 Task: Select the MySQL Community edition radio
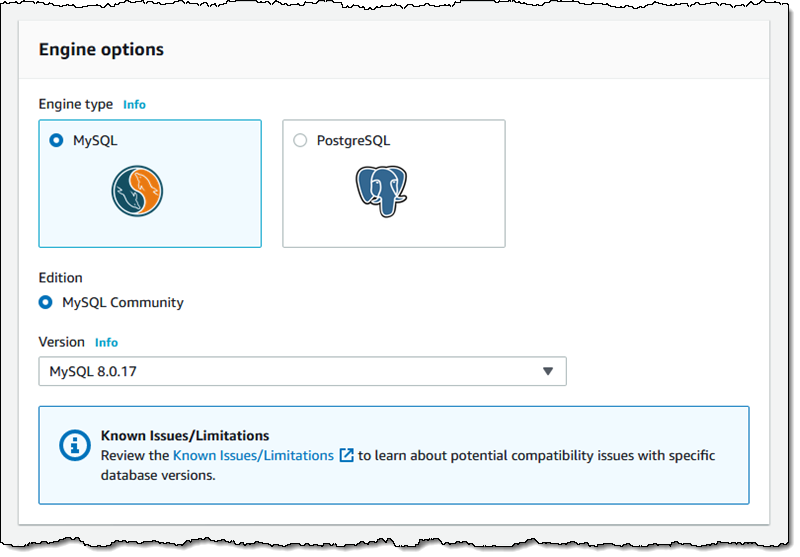coord(45,302)
